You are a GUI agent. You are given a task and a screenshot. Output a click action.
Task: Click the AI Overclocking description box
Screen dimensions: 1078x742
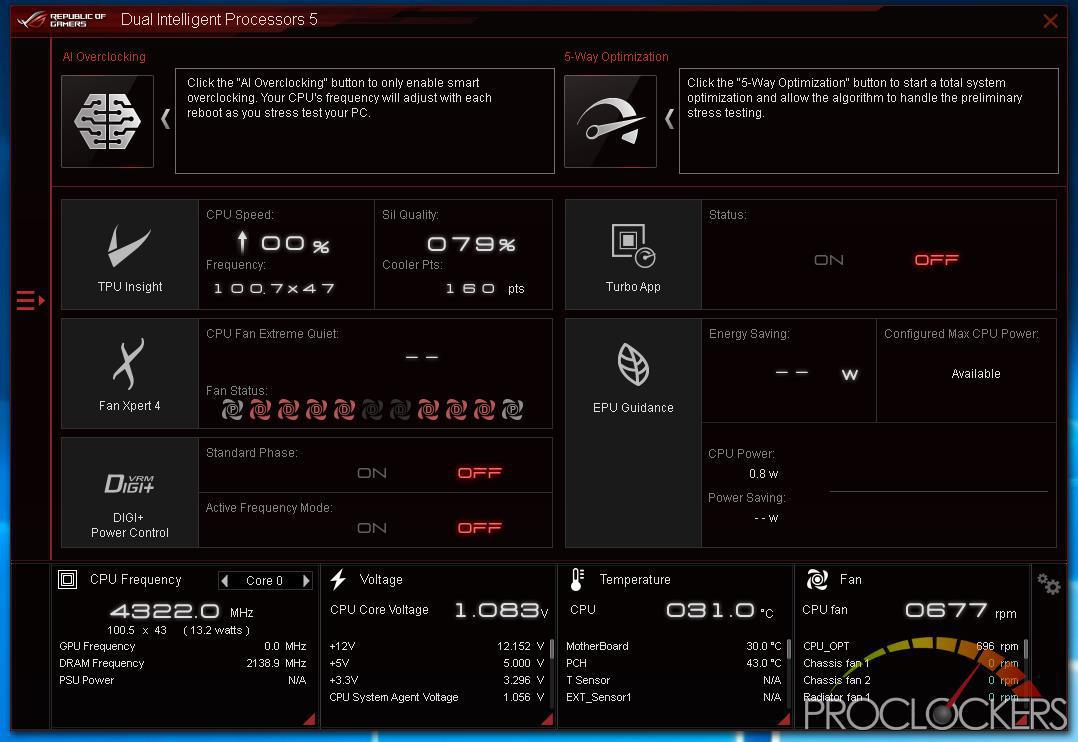(365, 121)
